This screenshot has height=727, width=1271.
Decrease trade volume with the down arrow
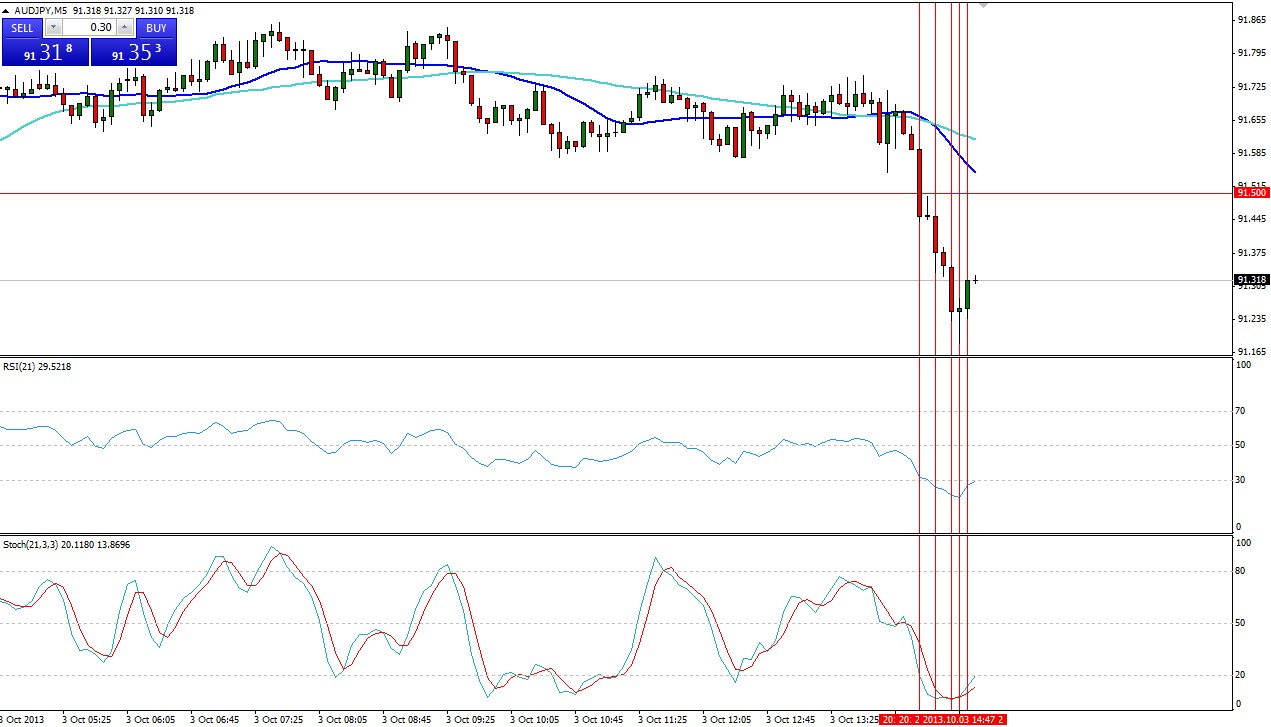54,28
